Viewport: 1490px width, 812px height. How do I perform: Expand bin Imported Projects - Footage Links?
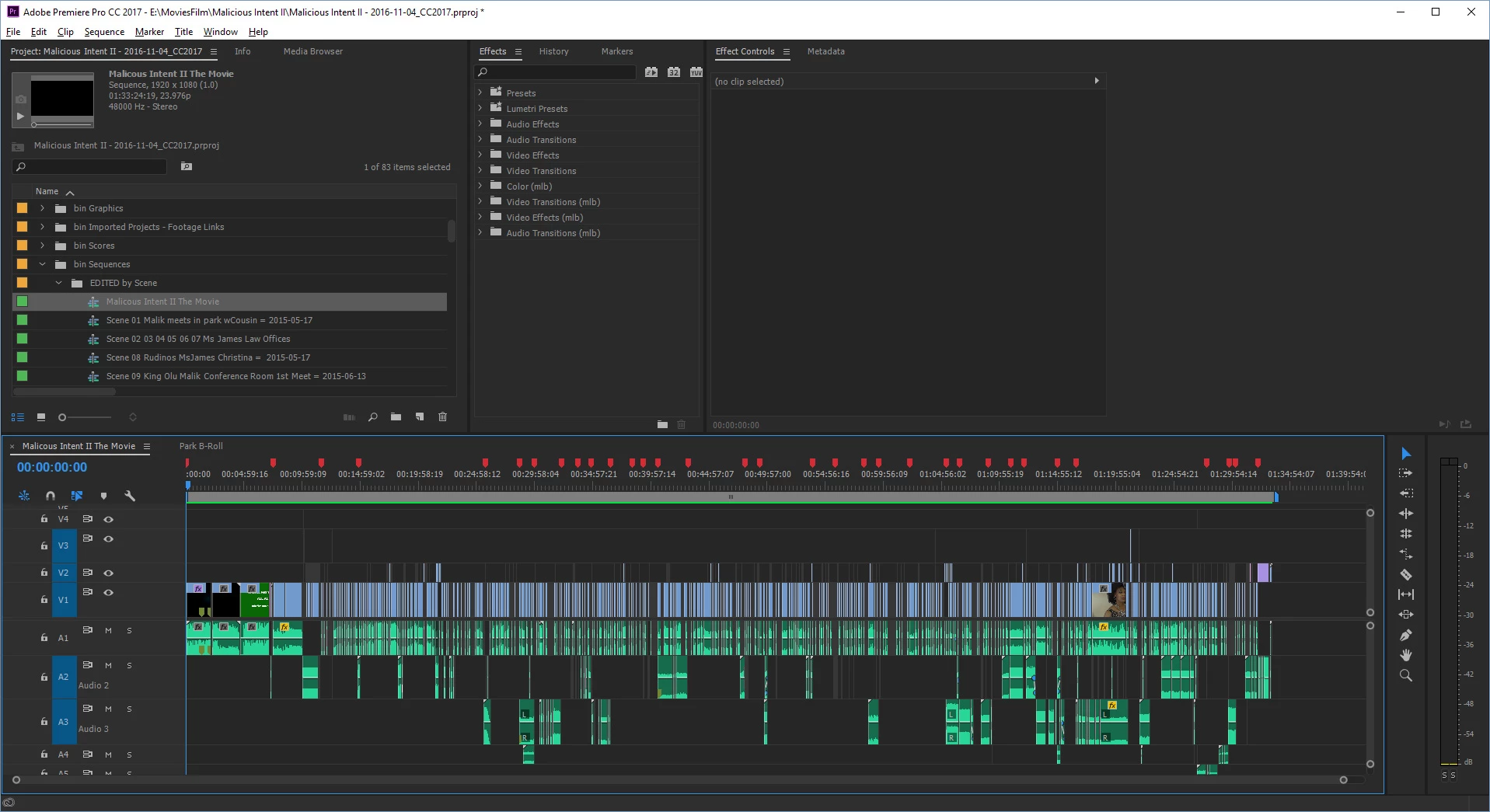[x=43, y=227]
